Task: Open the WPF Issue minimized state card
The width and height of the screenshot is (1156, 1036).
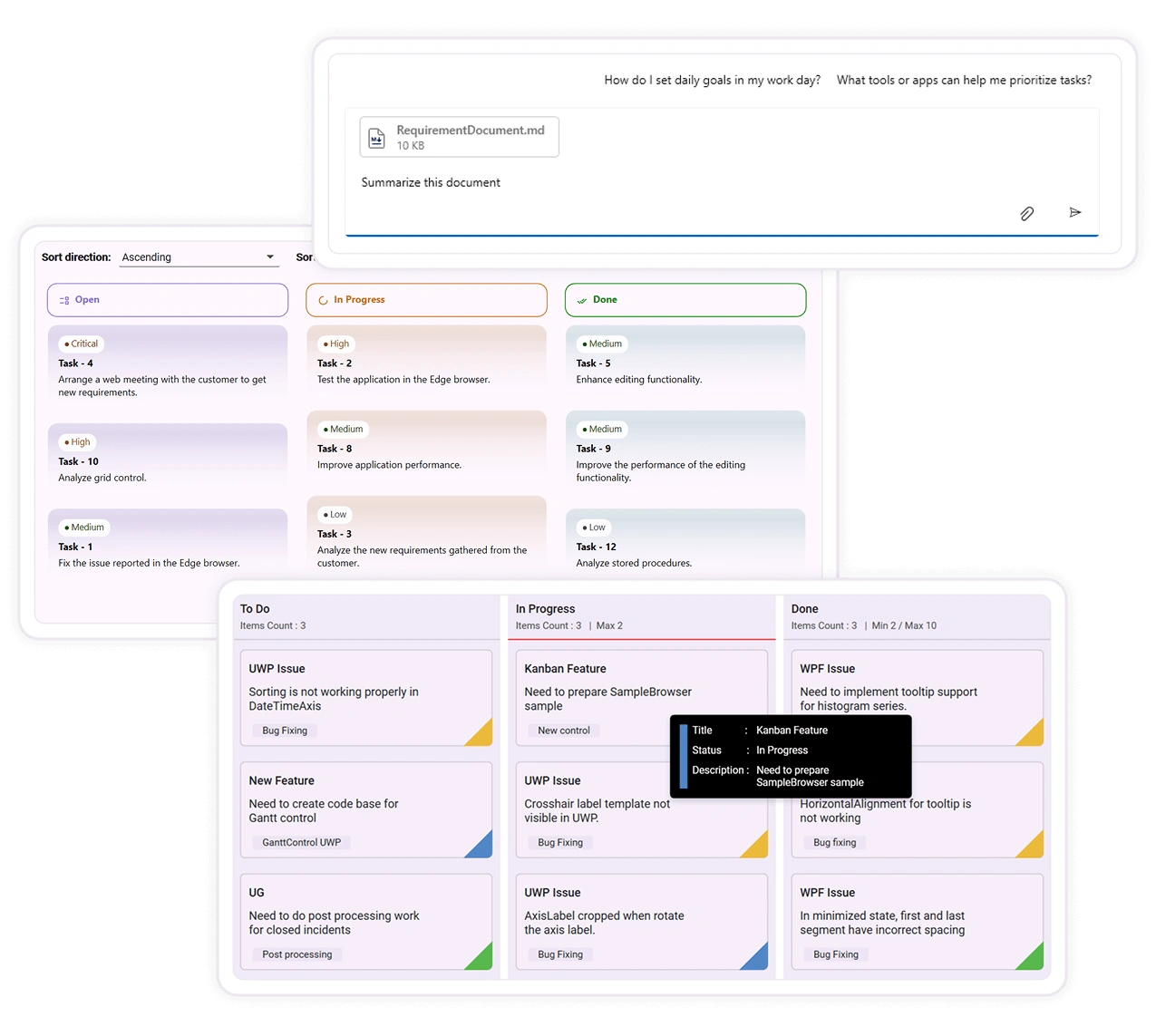Action: (x=917, y=922)
